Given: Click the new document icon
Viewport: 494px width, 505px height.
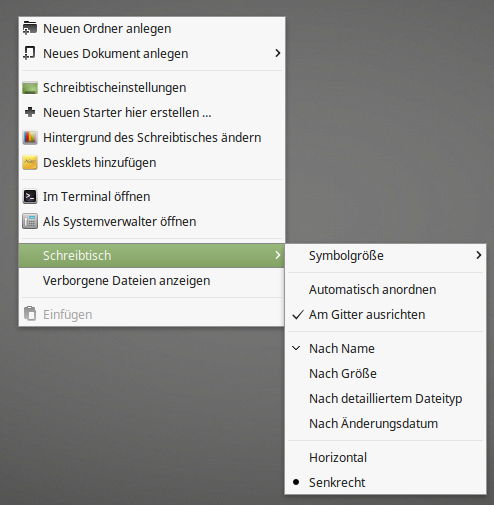Looking at the screenshot, I should (x=30, y=53).
